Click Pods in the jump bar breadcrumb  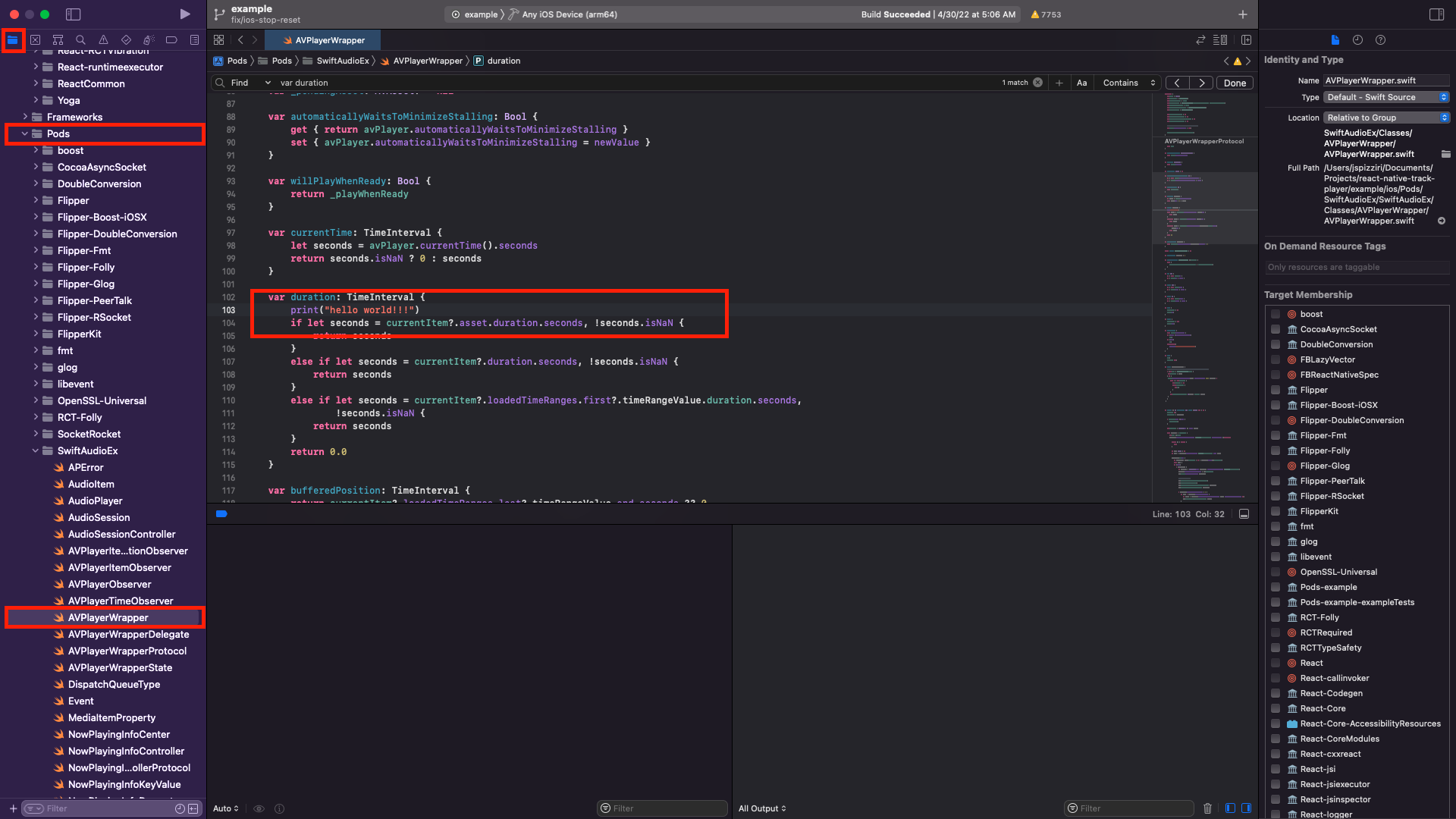pos(236,61)
